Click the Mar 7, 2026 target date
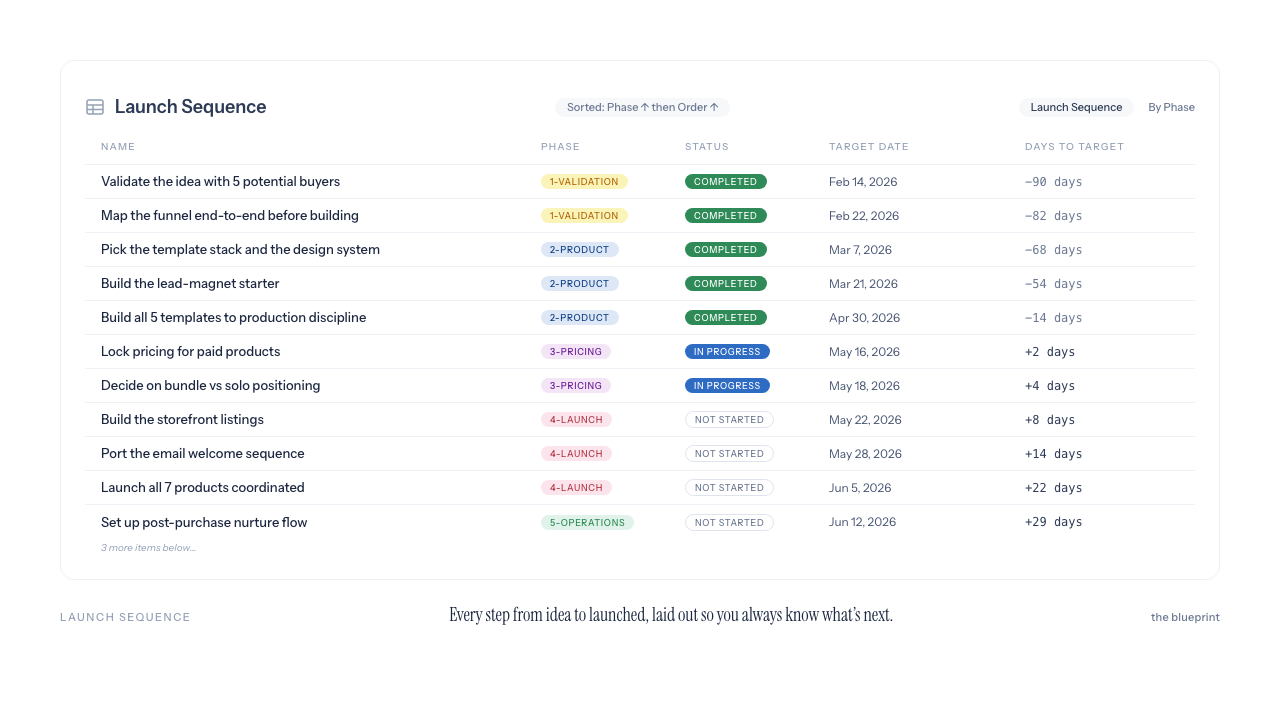This screenshot has width=1280, height=720. pyautogui.click(x=860, y=250)
